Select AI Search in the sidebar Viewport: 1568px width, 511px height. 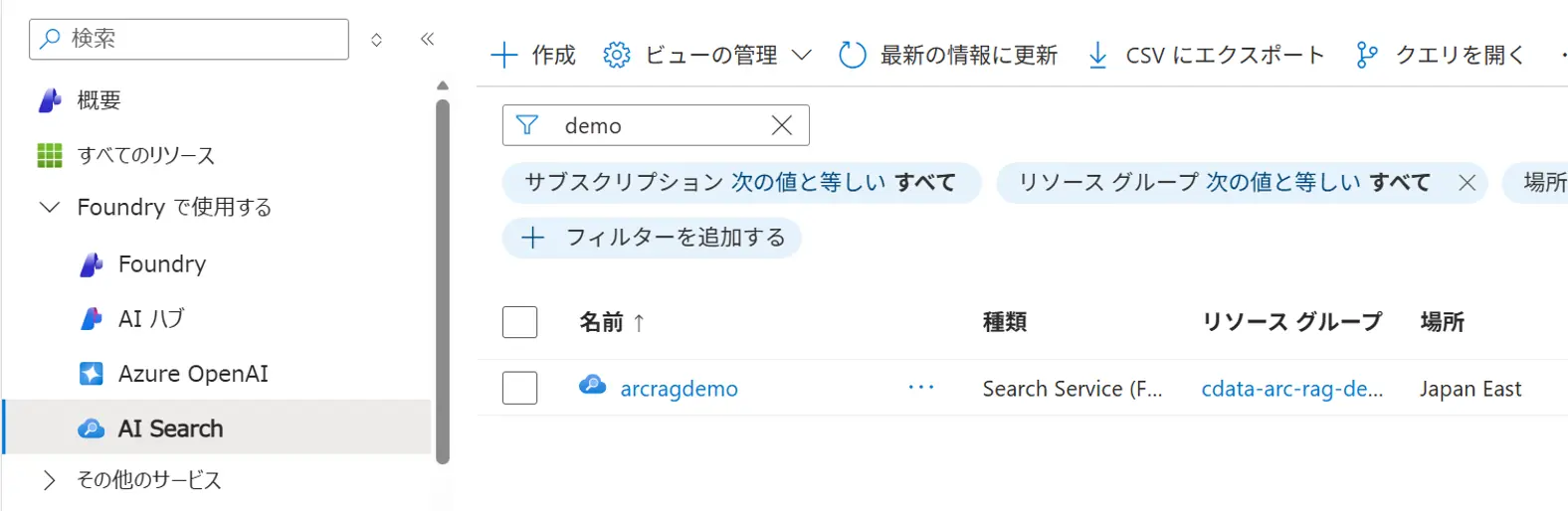(217, 427)
